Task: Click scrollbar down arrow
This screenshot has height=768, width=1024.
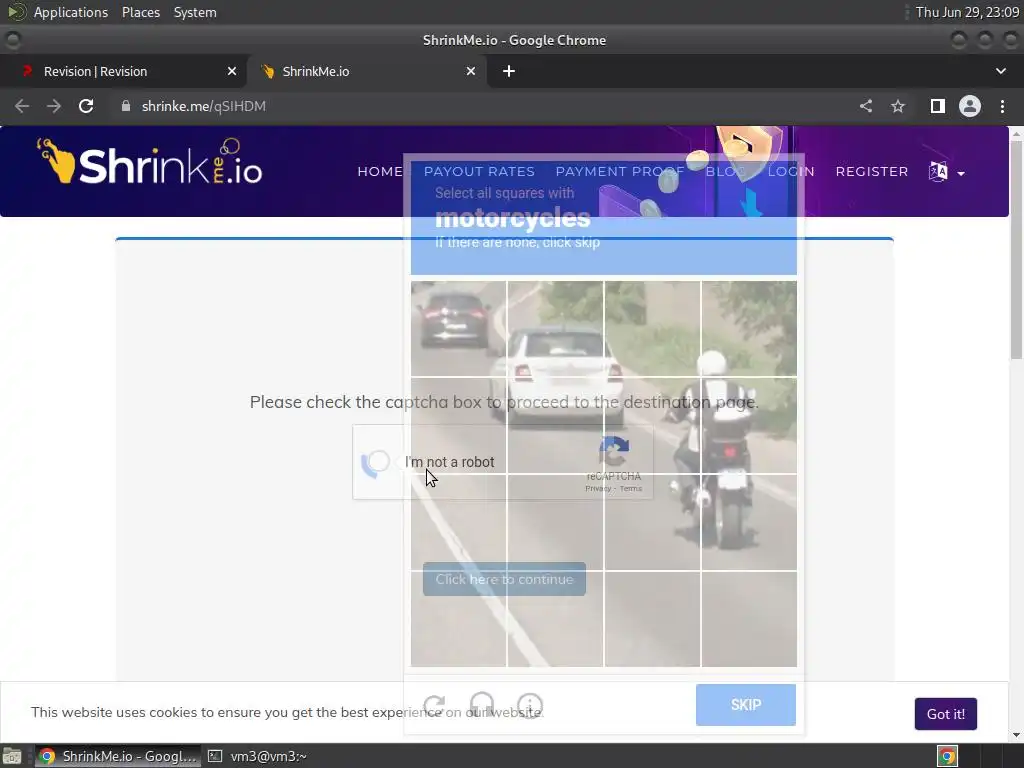Action: coord(1016,735)
